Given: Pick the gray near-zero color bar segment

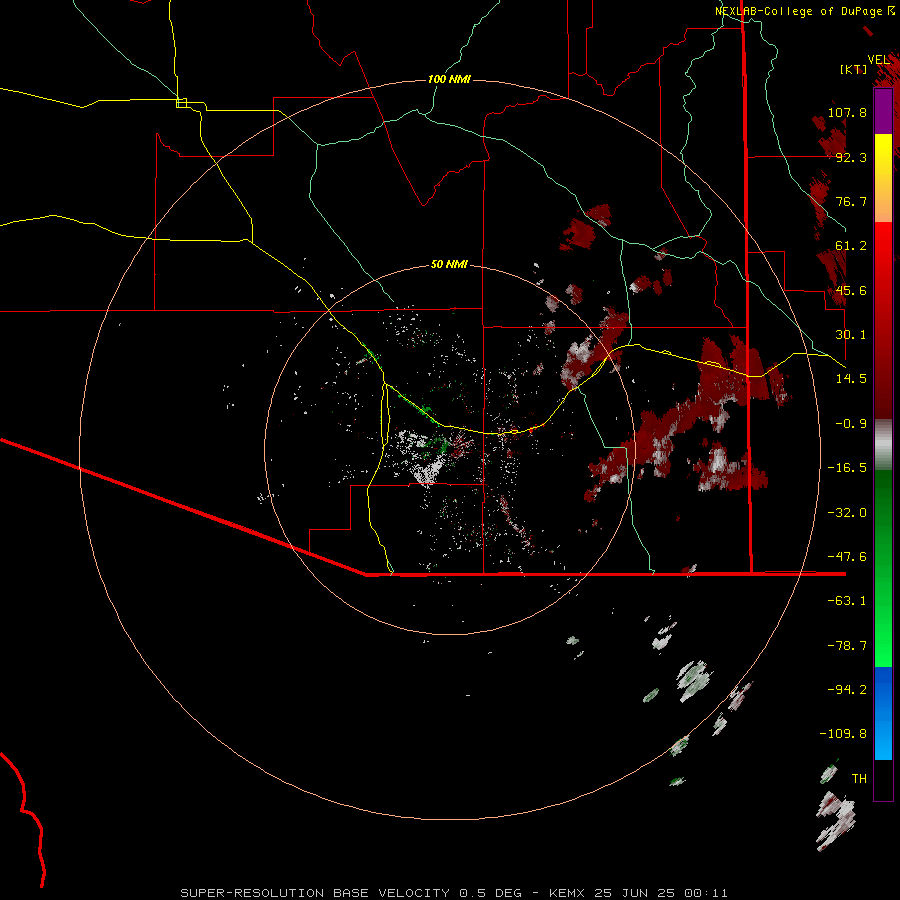Looking at the screenshot, I should click(883, 445).
